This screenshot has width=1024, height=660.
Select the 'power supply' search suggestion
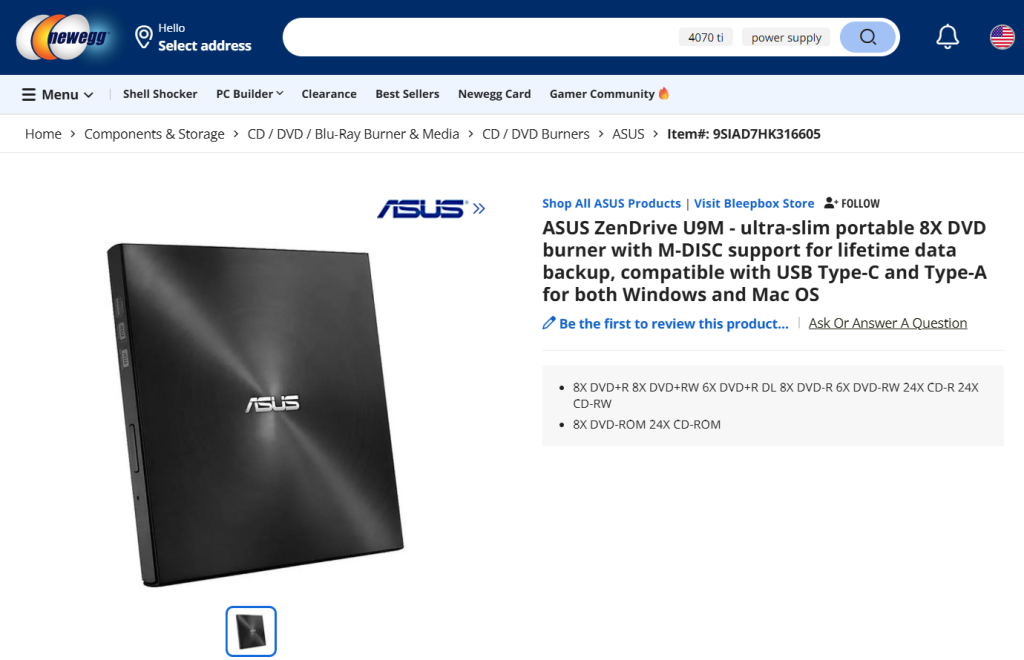(786, 37)
